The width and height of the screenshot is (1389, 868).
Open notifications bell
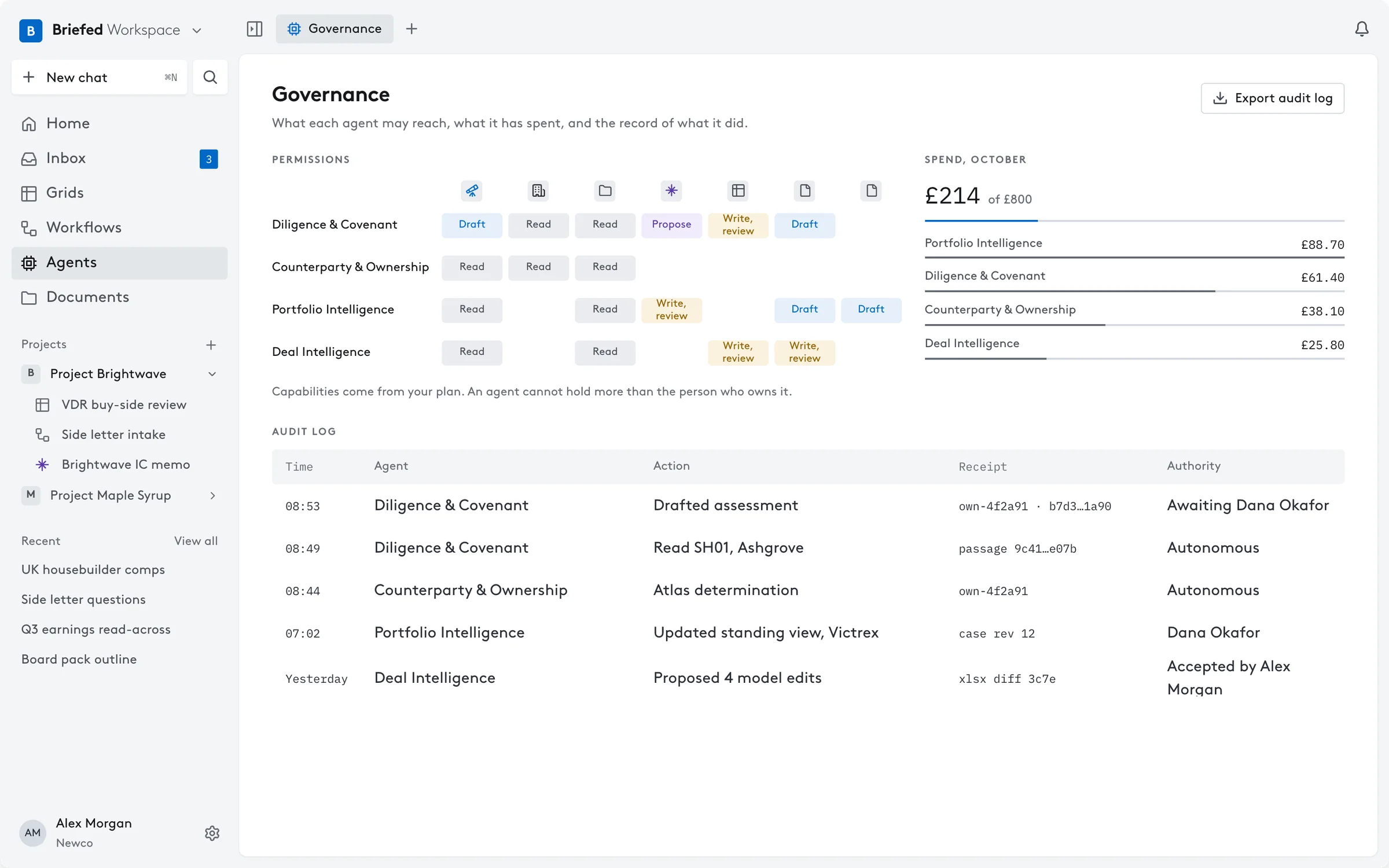(x=1362, y=29)
